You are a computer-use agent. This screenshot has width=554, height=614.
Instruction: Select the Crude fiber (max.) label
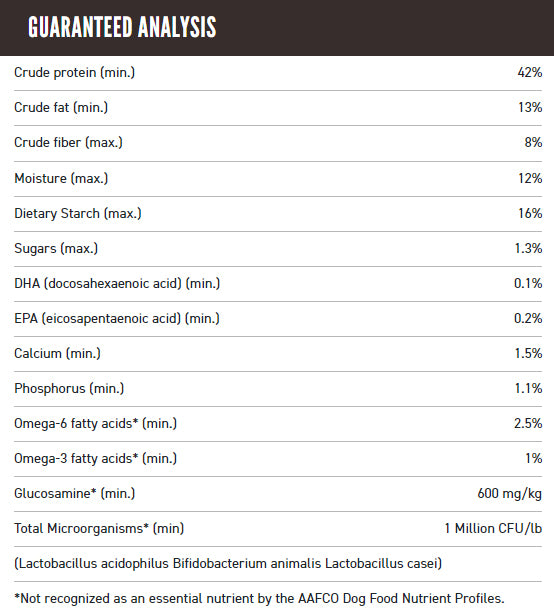[x=68, y=143]
